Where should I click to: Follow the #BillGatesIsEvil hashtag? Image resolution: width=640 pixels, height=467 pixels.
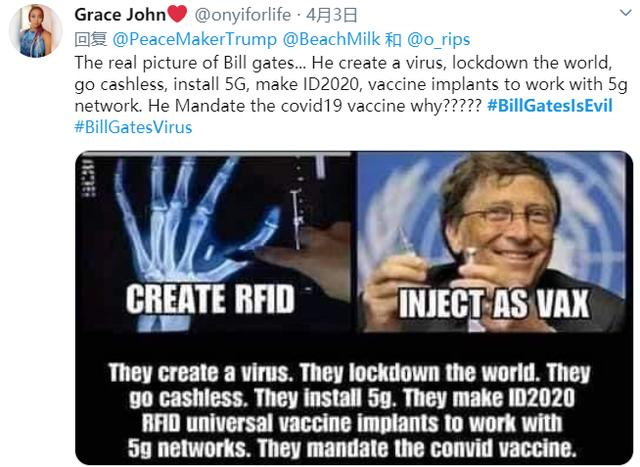550,106
